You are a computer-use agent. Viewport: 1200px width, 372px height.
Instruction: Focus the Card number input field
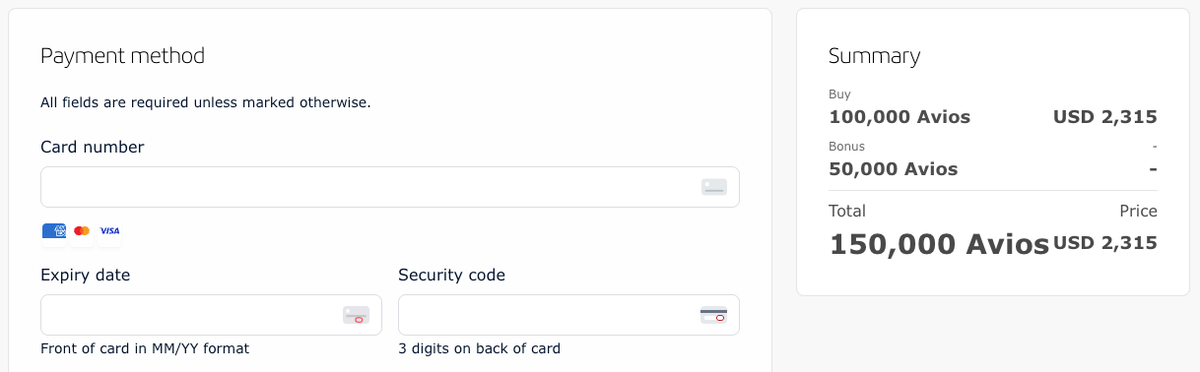(390, 187)
